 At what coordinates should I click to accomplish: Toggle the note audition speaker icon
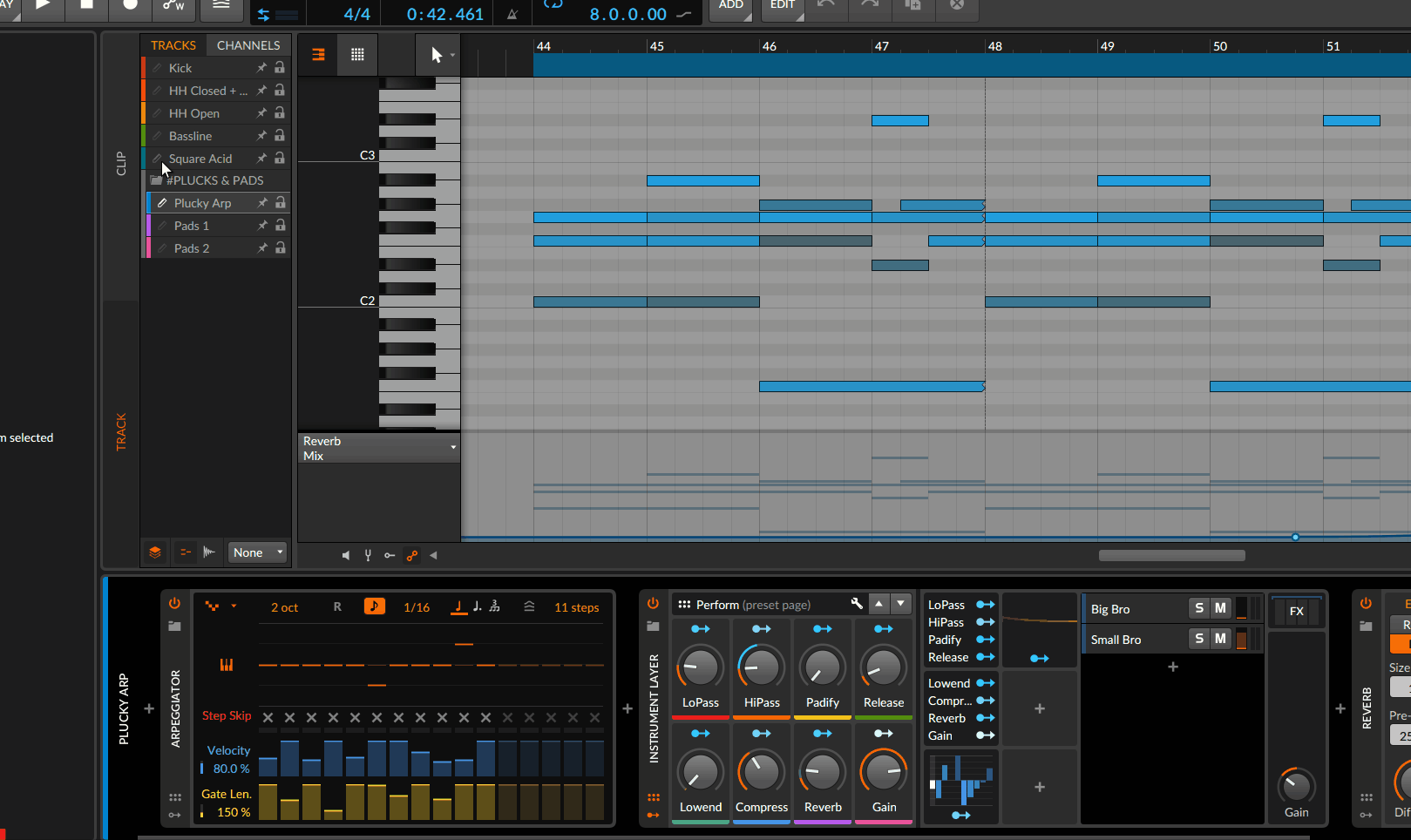346,555
